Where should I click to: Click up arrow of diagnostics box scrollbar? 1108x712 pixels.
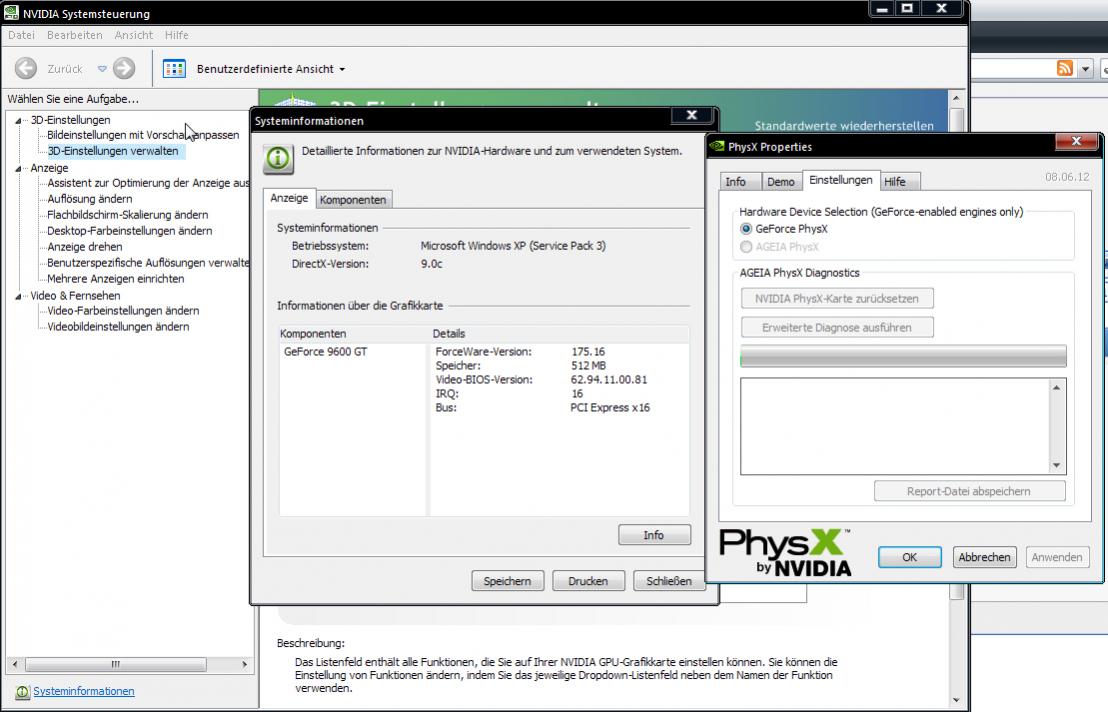tap(1056, 387)
